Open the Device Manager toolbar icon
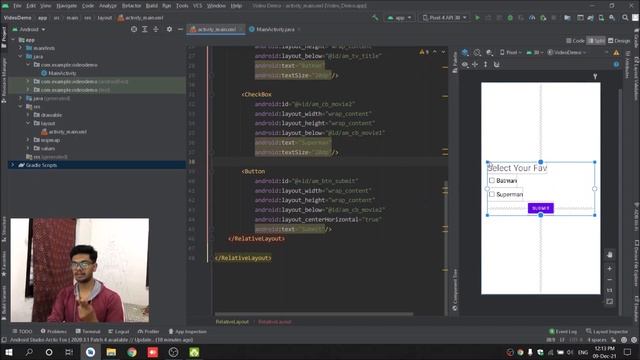Viewport: 640px width, 360px height. coord(601,18)
